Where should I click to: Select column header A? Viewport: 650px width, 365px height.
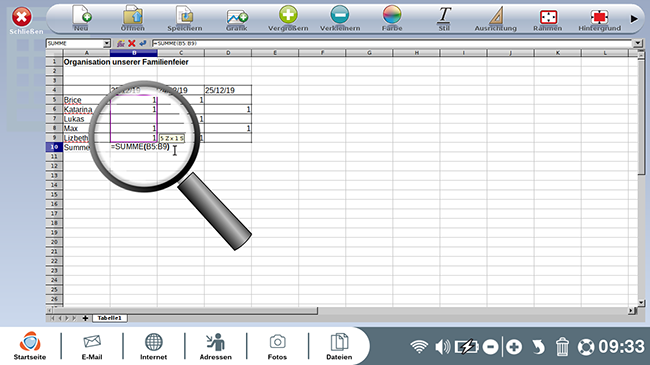click(87, 53)
